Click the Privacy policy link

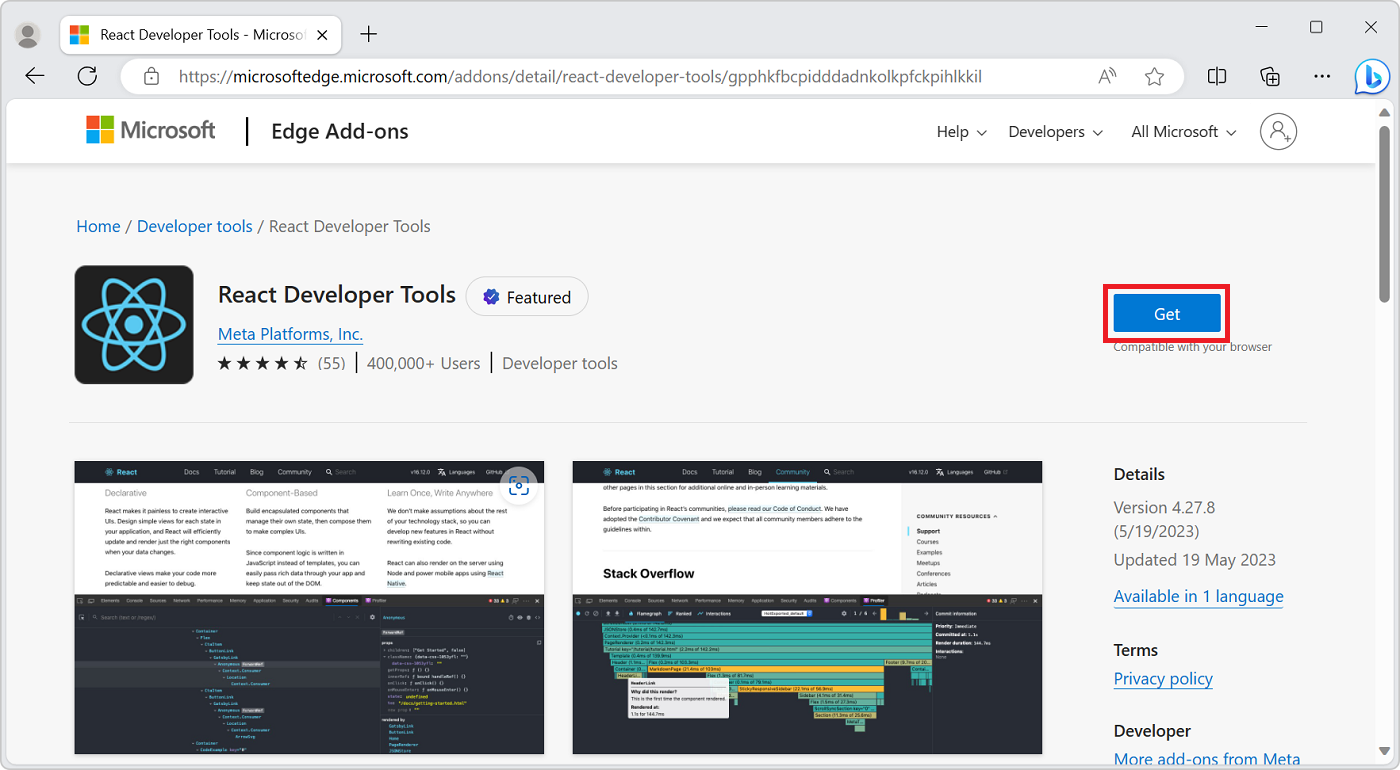click(1163, 678)
